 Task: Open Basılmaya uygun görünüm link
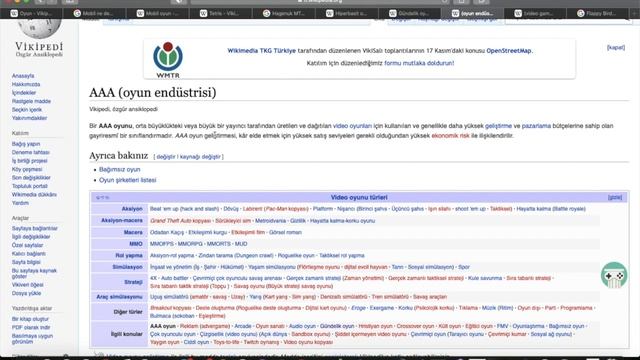32,339
